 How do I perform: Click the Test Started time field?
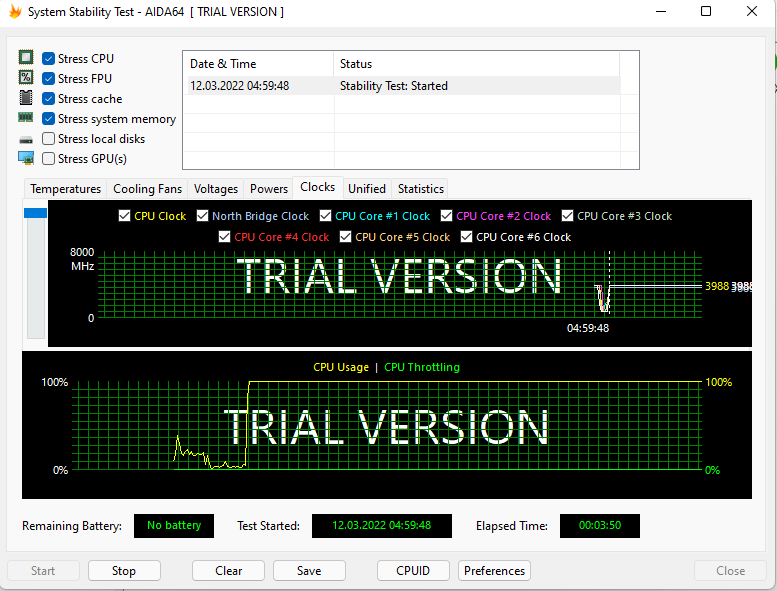coord(382,526)
